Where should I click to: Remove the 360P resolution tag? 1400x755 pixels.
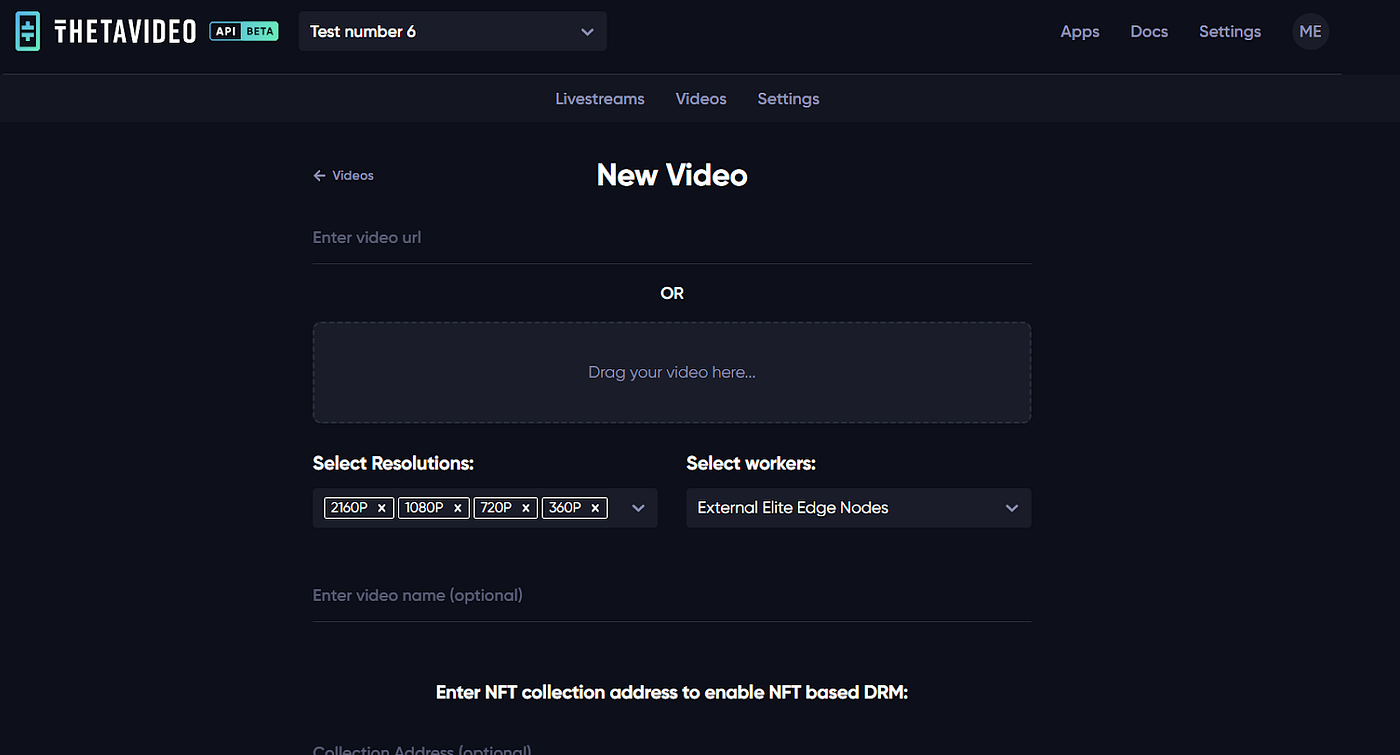point(595,508)
